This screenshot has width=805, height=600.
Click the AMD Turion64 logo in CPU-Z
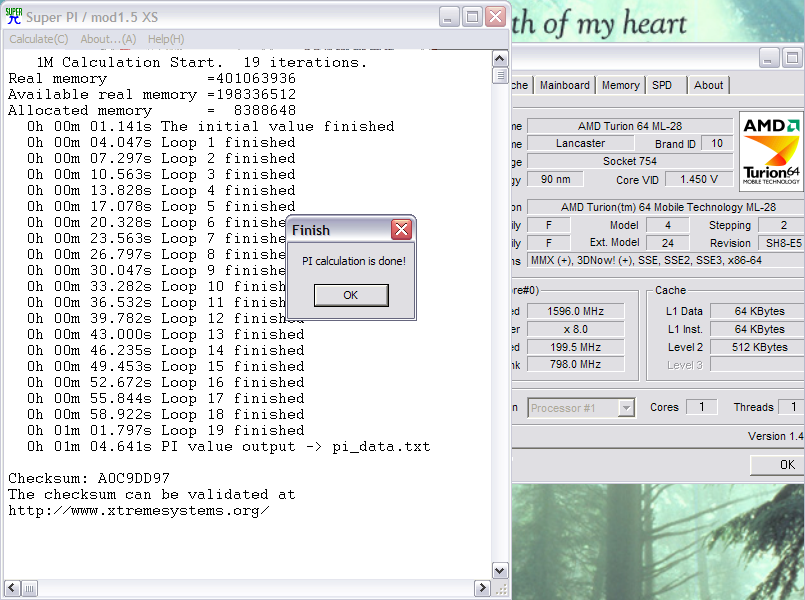point(772,151)
